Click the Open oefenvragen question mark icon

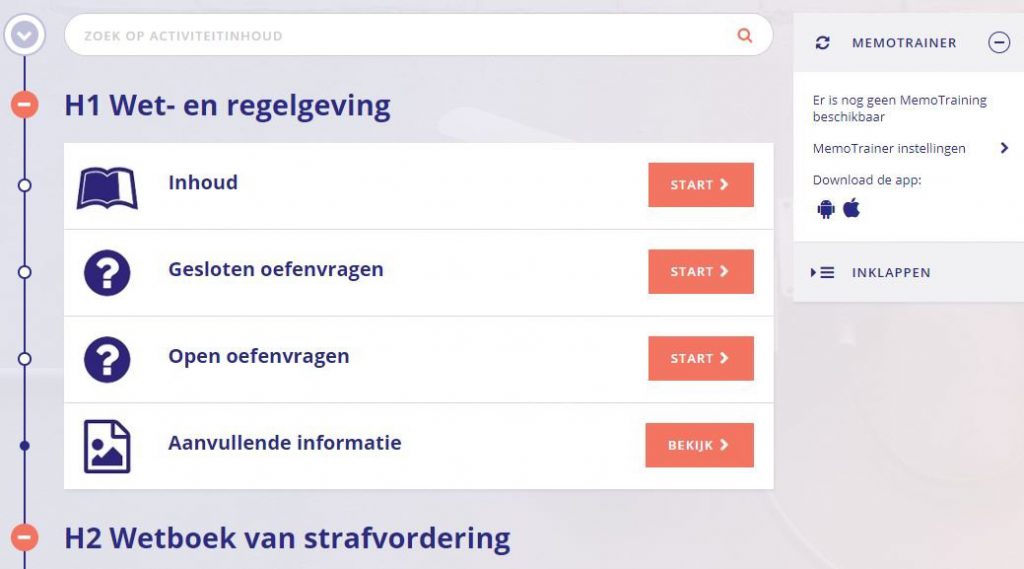pyautogui.click(x=107, y=359)
